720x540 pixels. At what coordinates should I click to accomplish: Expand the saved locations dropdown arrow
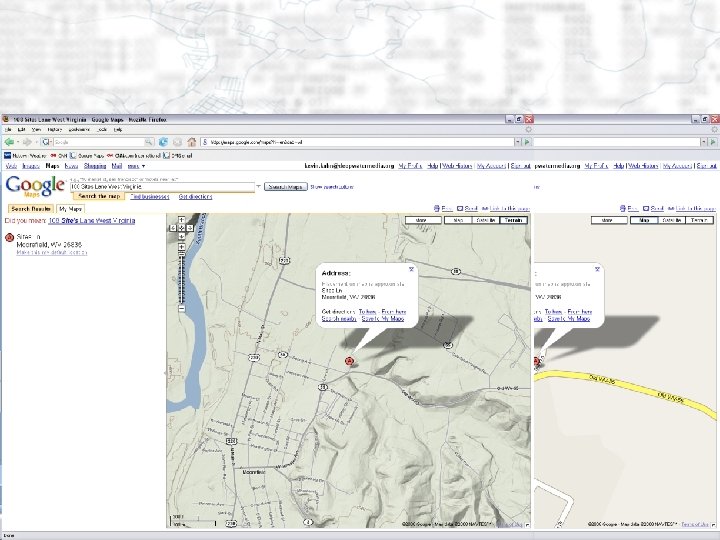260,186
